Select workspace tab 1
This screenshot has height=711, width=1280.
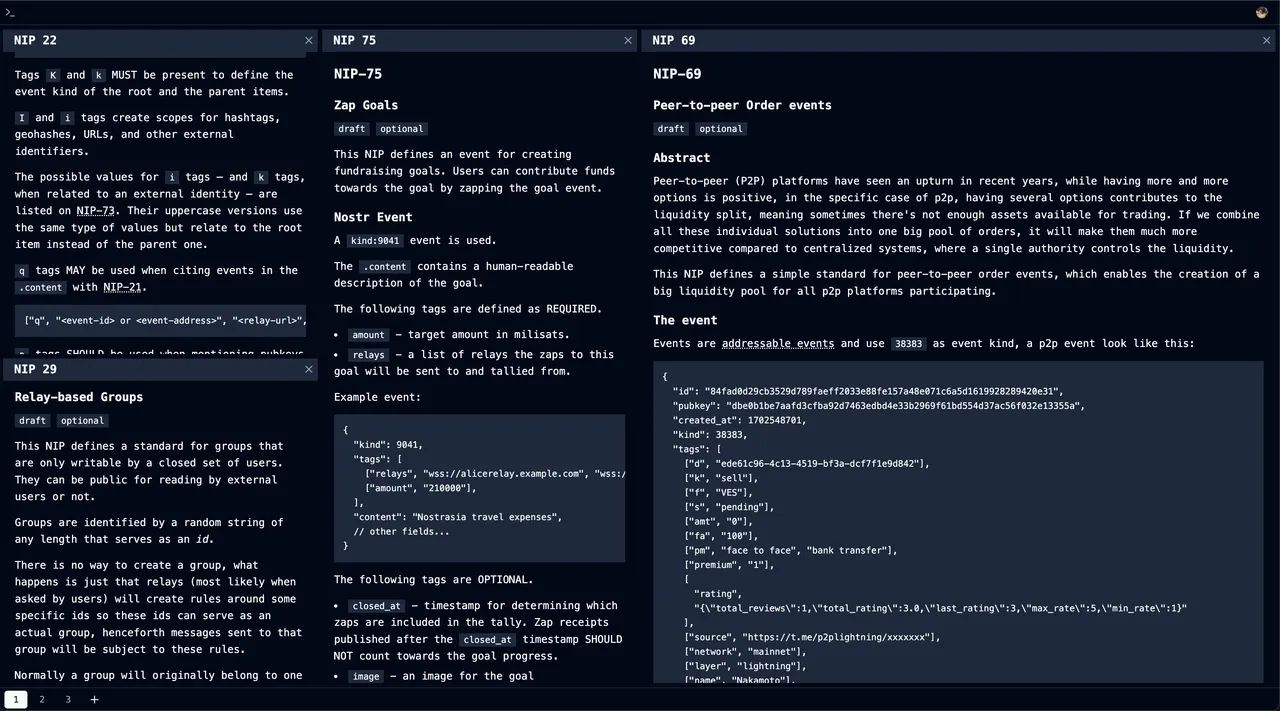coord(15,699)
